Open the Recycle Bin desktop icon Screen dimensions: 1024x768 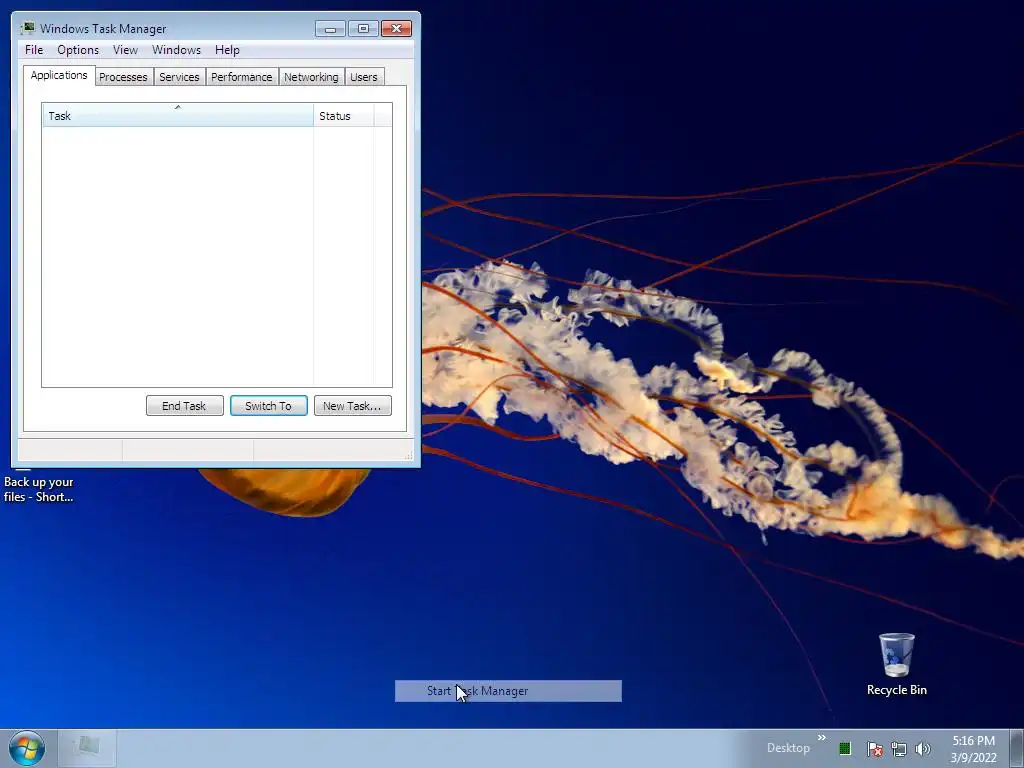tap(897, 664)
